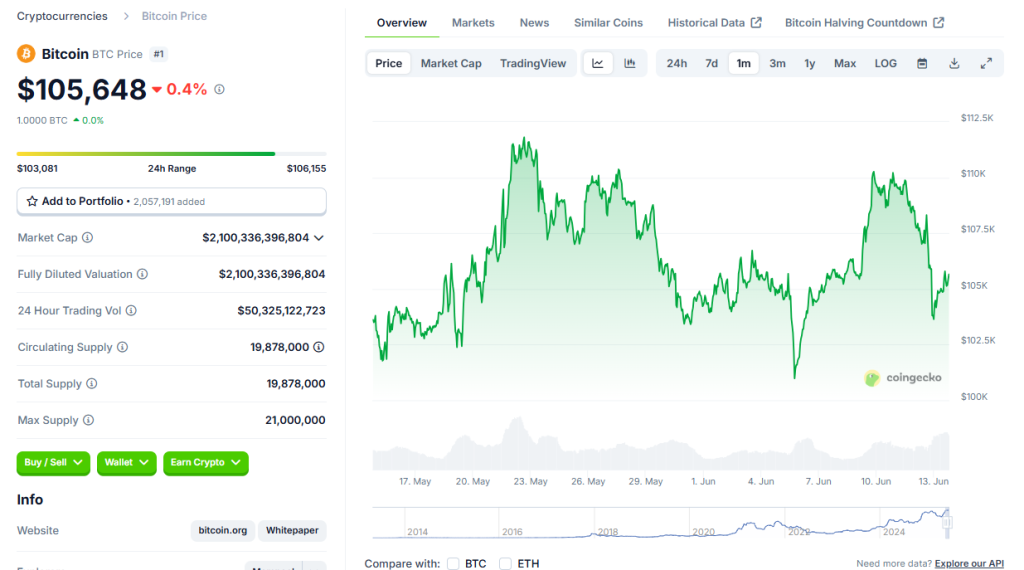The height and width of the screenshot is (570, 1024).
Task: Expand the Market Cap value chevron
Action: pyautogui.click(x=319, y=238)
